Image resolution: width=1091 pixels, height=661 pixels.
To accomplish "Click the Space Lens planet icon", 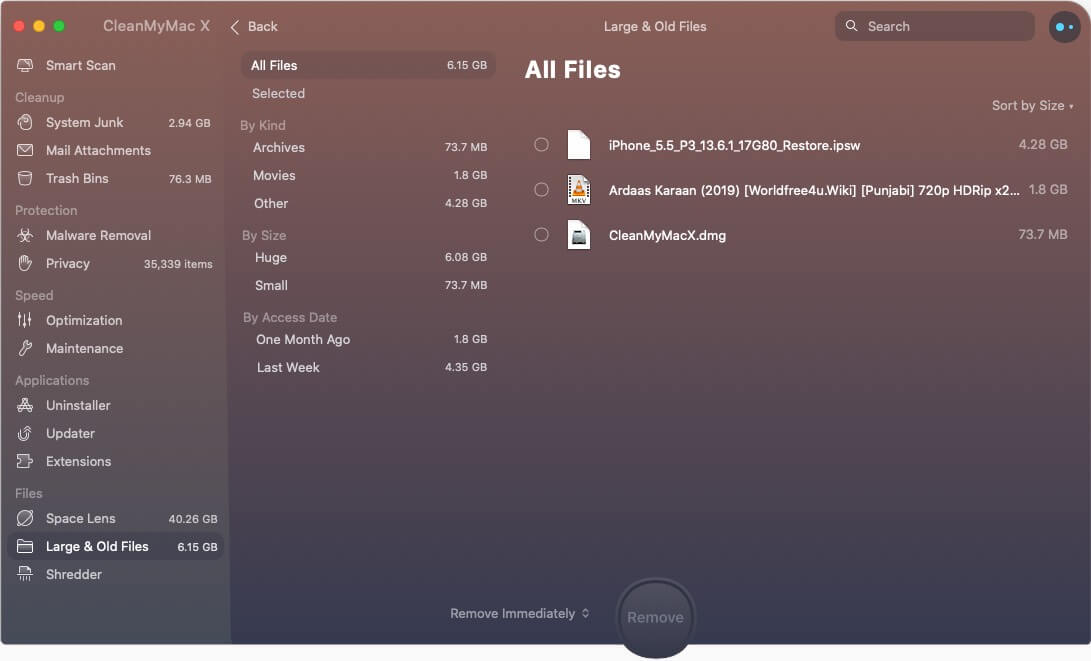I will (x=25, y=518).
